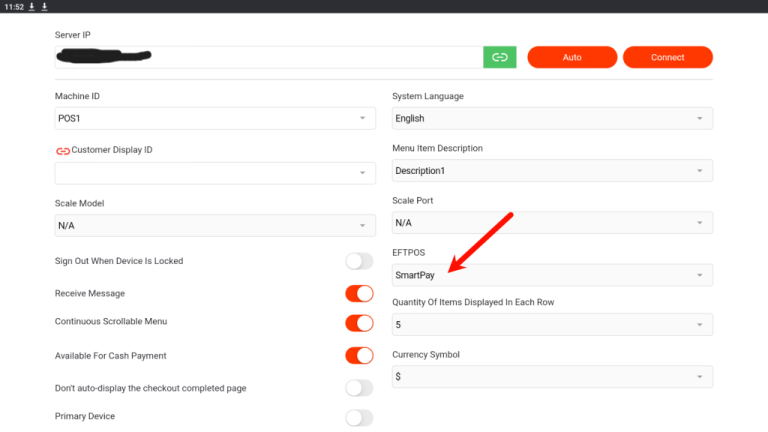
Task: Click second download icon in status bar
Action: (x=44, y=6)
